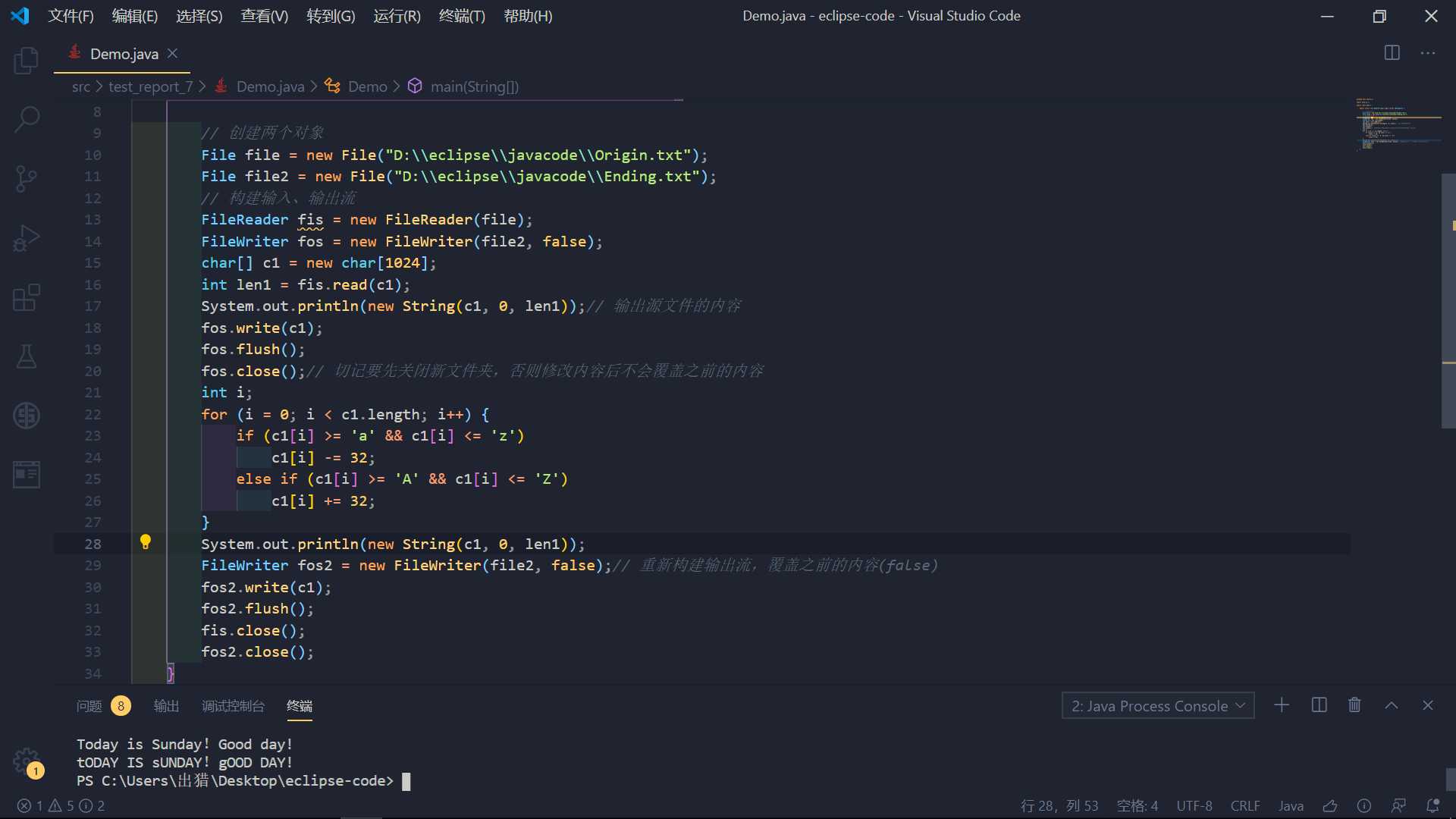Image resolution: width=1456 pixels, height=819 pixels.
Task: Click the thumbs-up Java status icon
Action: 1330,805
